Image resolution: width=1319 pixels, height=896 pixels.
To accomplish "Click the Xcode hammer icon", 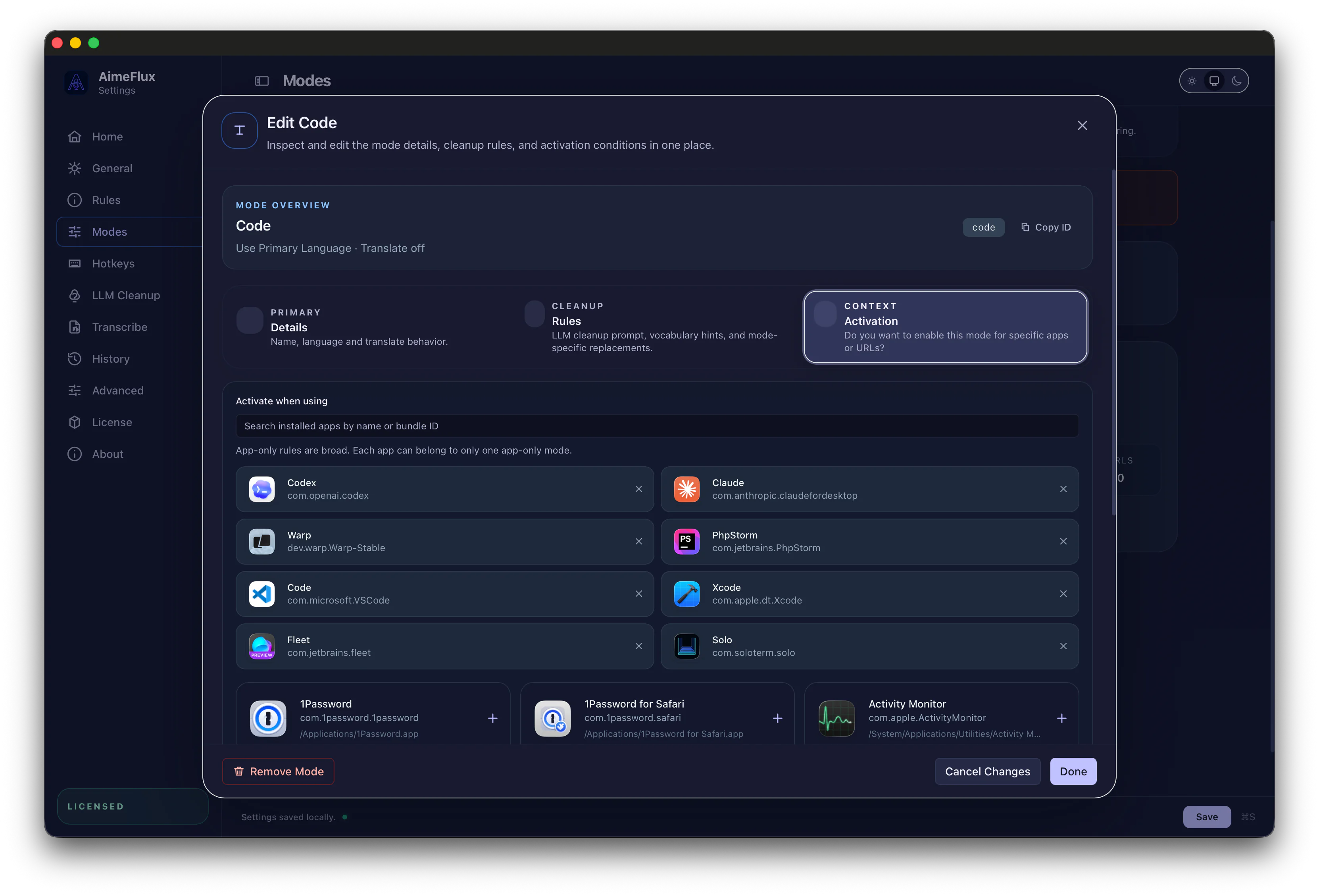I will pos(687,594).
